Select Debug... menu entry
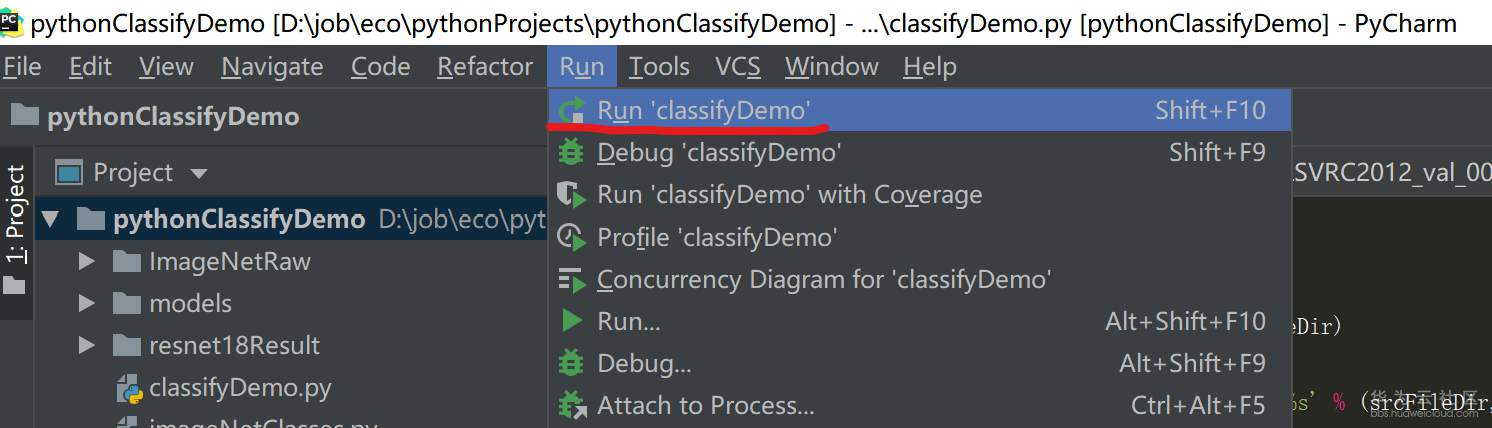 coord(644,363)
